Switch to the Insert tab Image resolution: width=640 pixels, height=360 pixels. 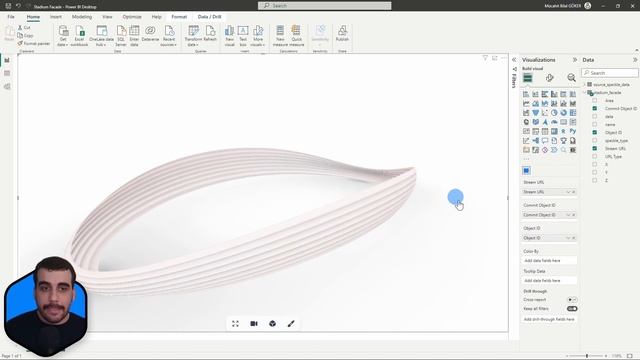[56, 17]
